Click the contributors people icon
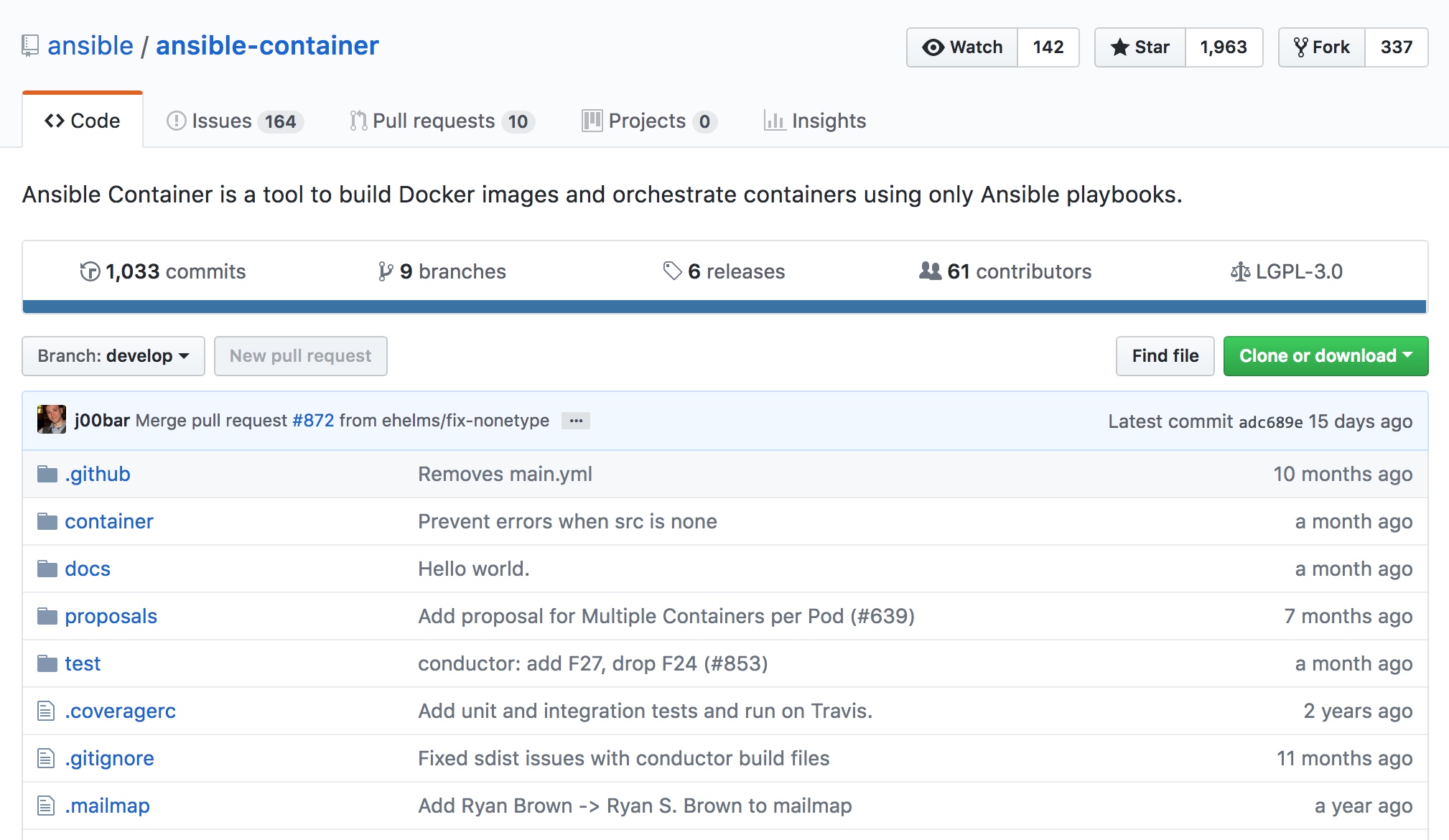1449x840 pixels. [930, 271]
